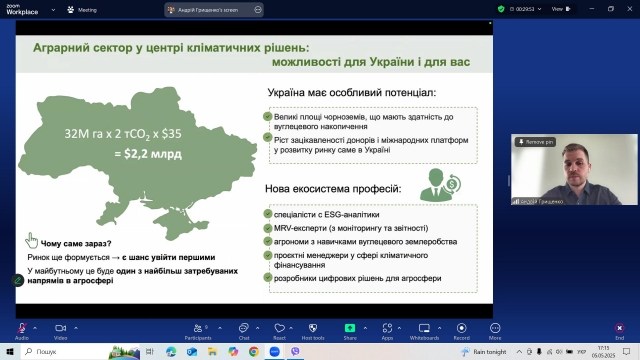
Task: Click the End meeting button
Action: tap(620, 331)
